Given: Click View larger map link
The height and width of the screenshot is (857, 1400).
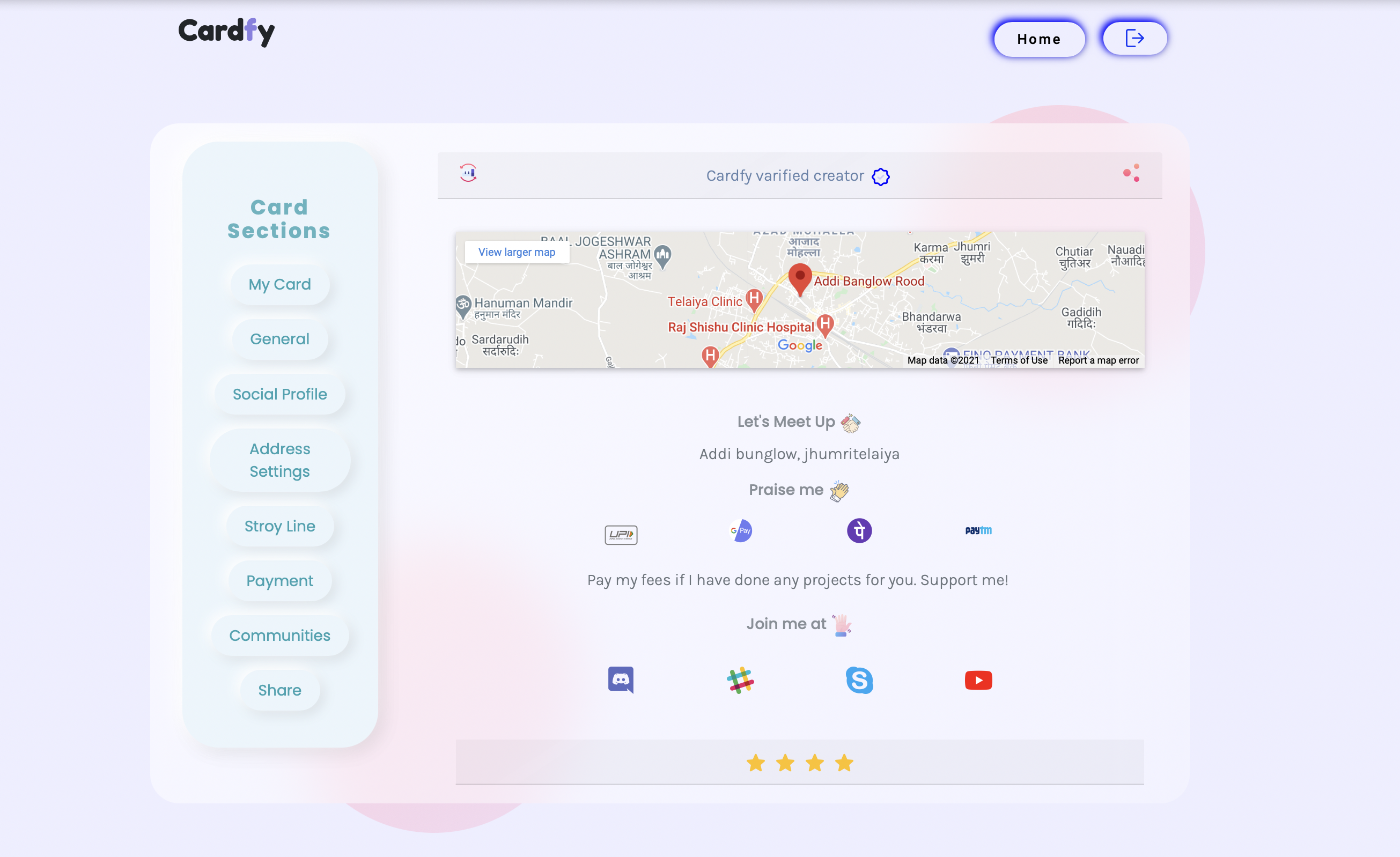Looking at the screenshot, I should click(x=517, y=252).
